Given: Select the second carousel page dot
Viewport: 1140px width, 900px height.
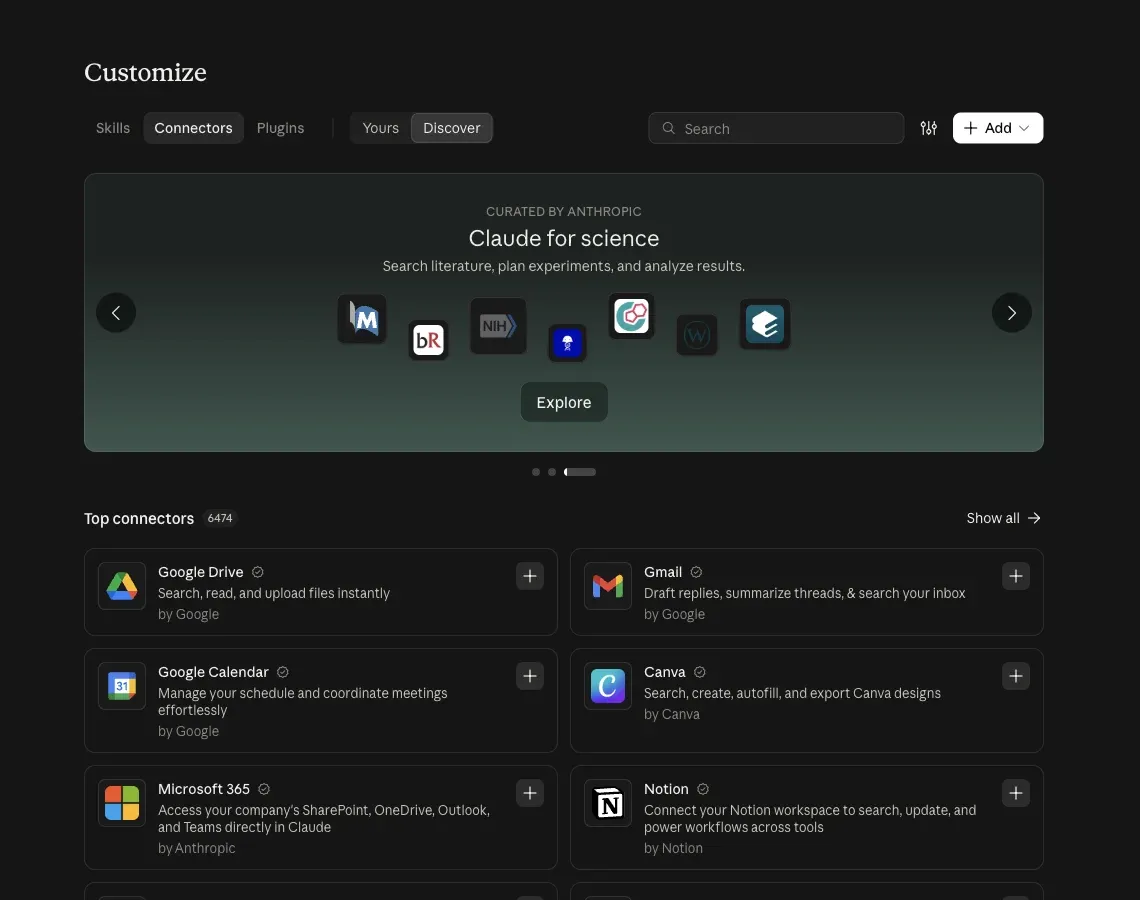Looking at the screenshot, I should pyautogui.click(x=552, y=472).
